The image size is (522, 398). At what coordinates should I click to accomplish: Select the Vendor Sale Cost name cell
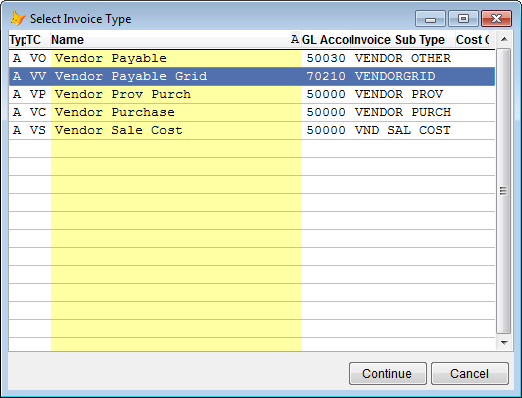pos(176,130)
